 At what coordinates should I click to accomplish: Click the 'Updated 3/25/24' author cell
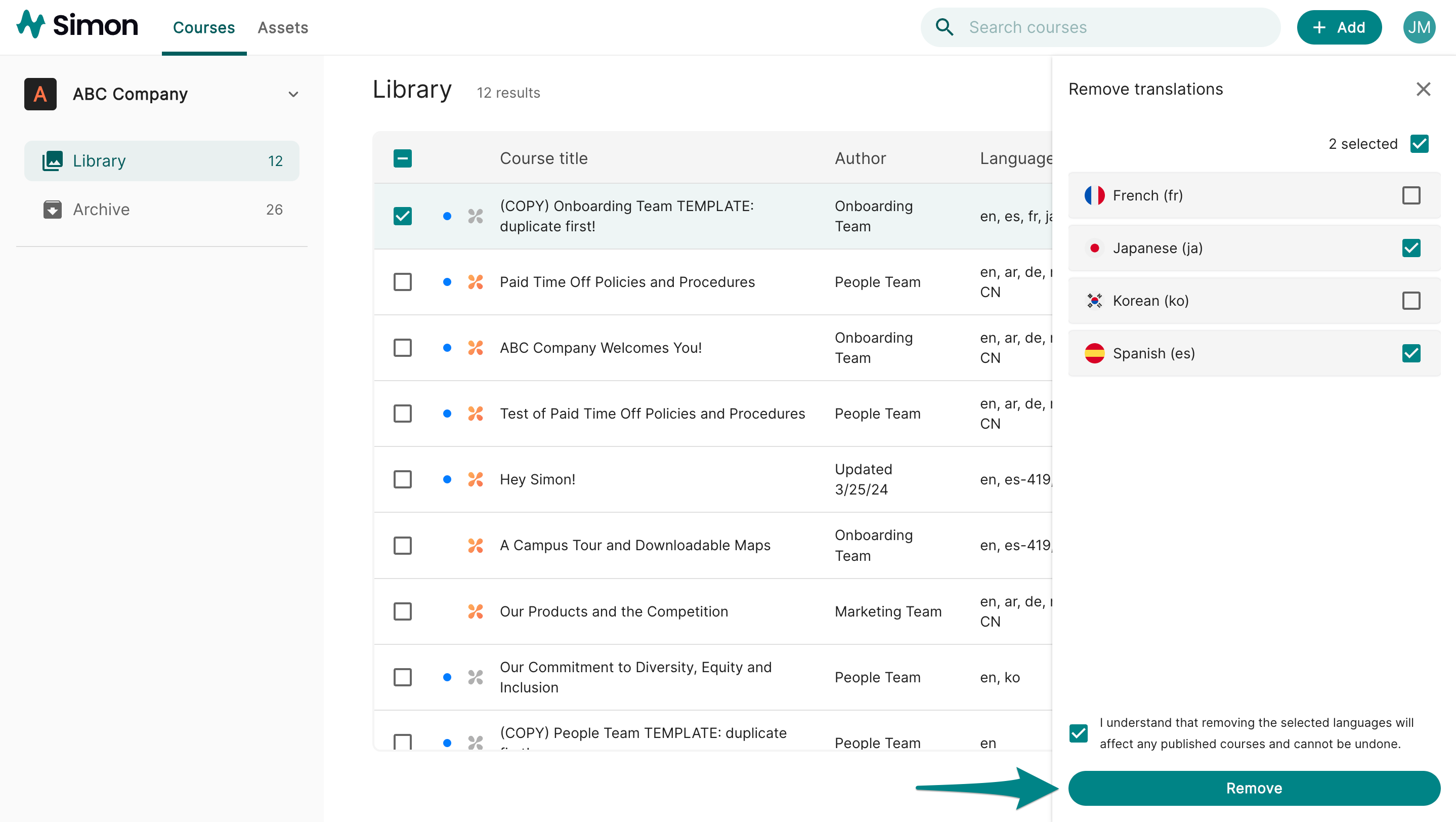(x=863, y=479)
